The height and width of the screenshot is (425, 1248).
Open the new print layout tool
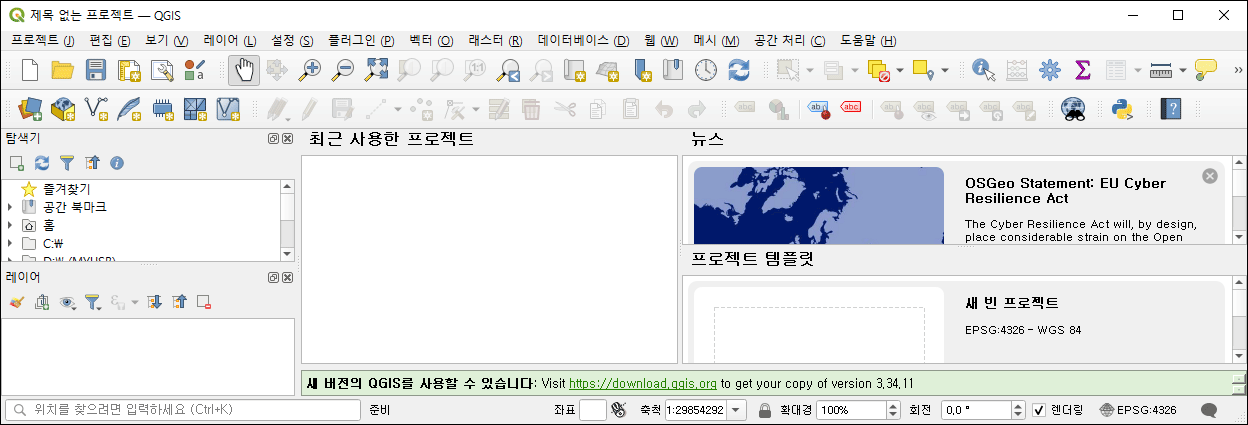tap(129, 70)
